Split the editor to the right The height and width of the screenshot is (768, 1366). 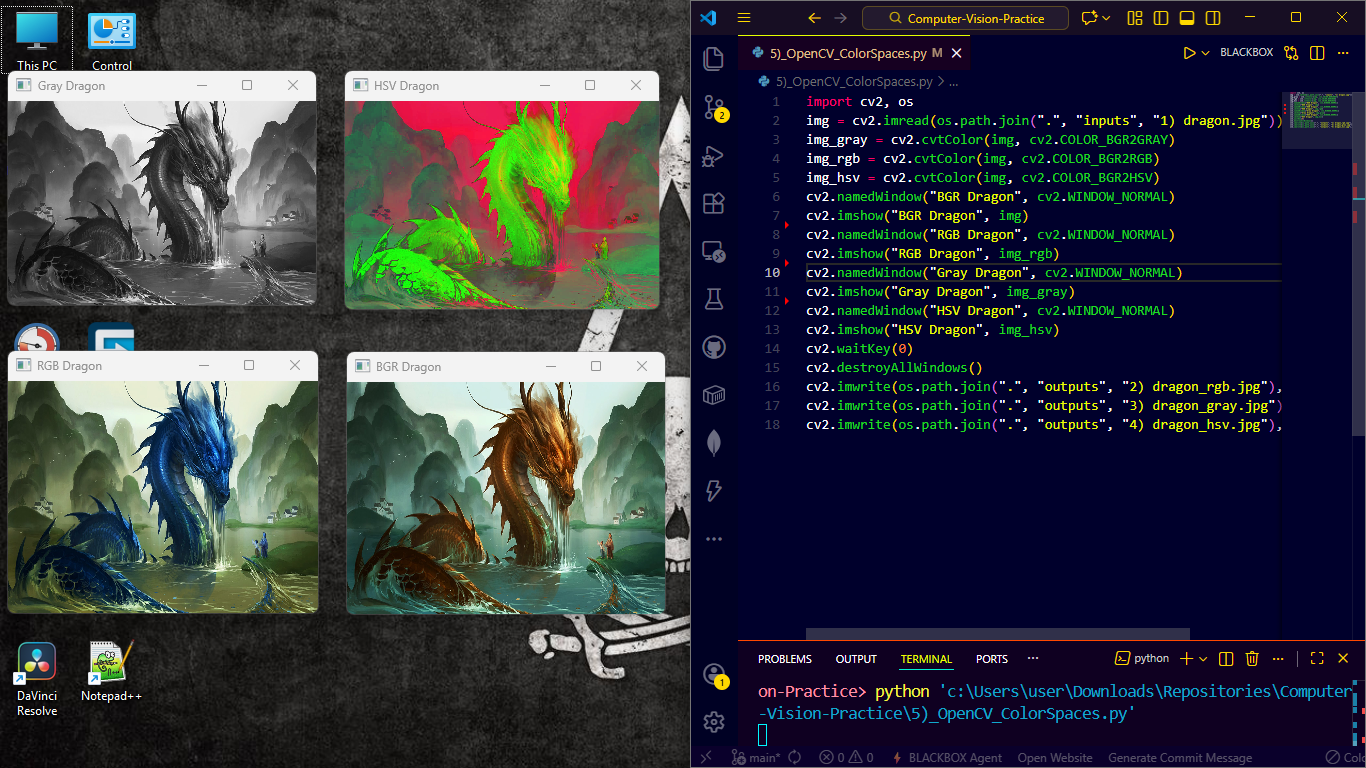point(1317,53)
